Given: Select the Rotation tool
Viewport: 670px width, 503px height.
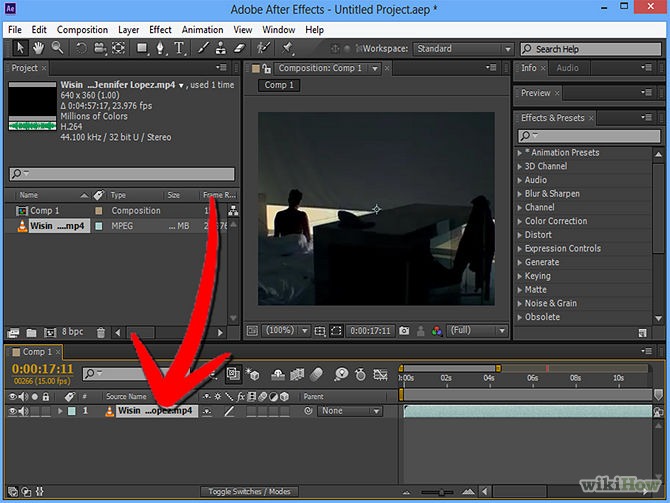Looking at the screenshot, I should [x=81, y=48].
